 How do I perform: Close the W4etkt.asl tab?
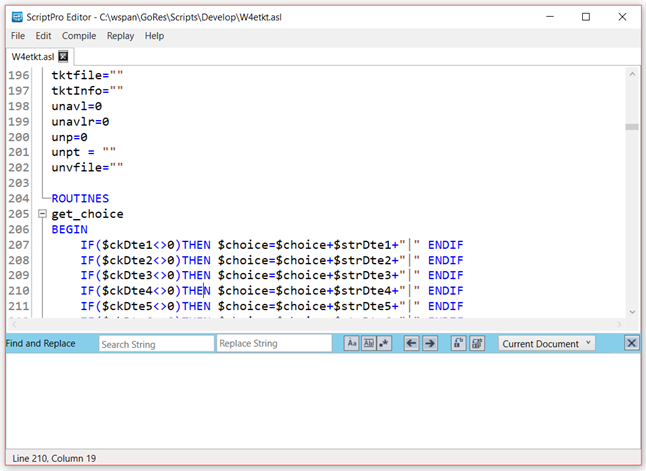click(x=63, y=57)
